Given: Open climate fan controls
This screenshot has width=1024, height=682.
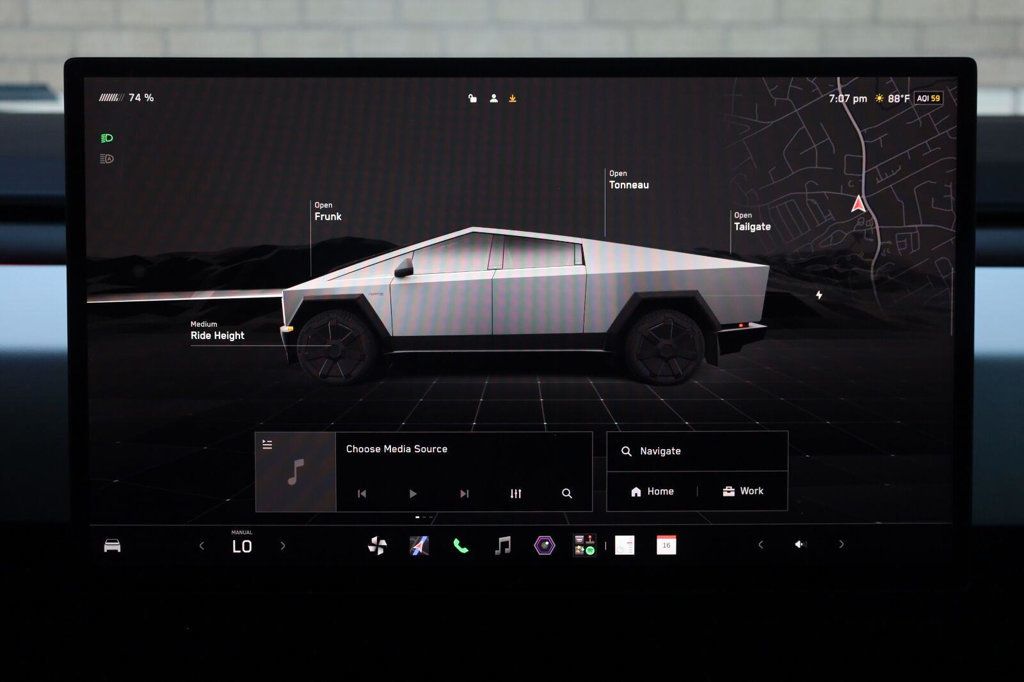Looking at the screenshot, I should [x=377, y=545].
